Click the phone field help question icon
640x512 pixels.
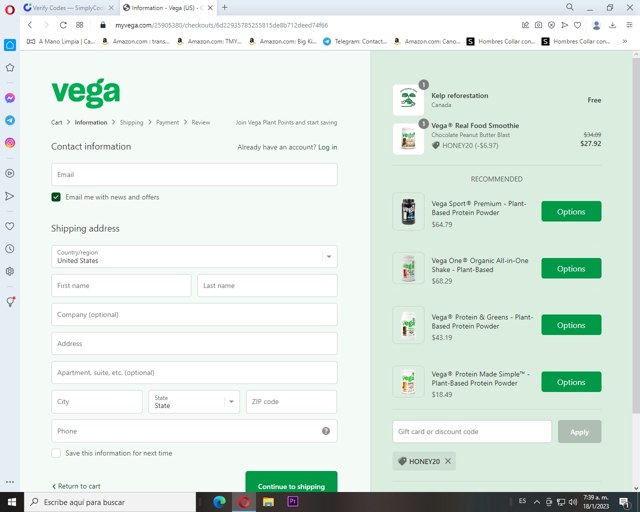click(x=326, y=431)
